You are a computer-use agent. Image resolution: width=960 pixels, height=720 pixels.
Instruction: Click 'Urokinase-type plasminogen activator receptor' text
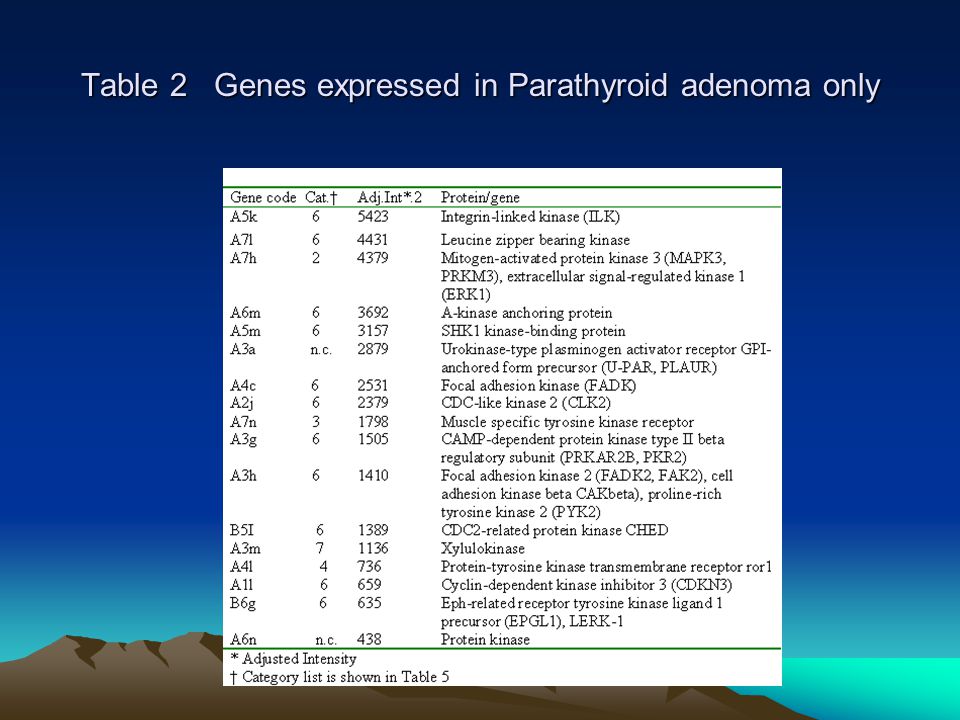589,350
